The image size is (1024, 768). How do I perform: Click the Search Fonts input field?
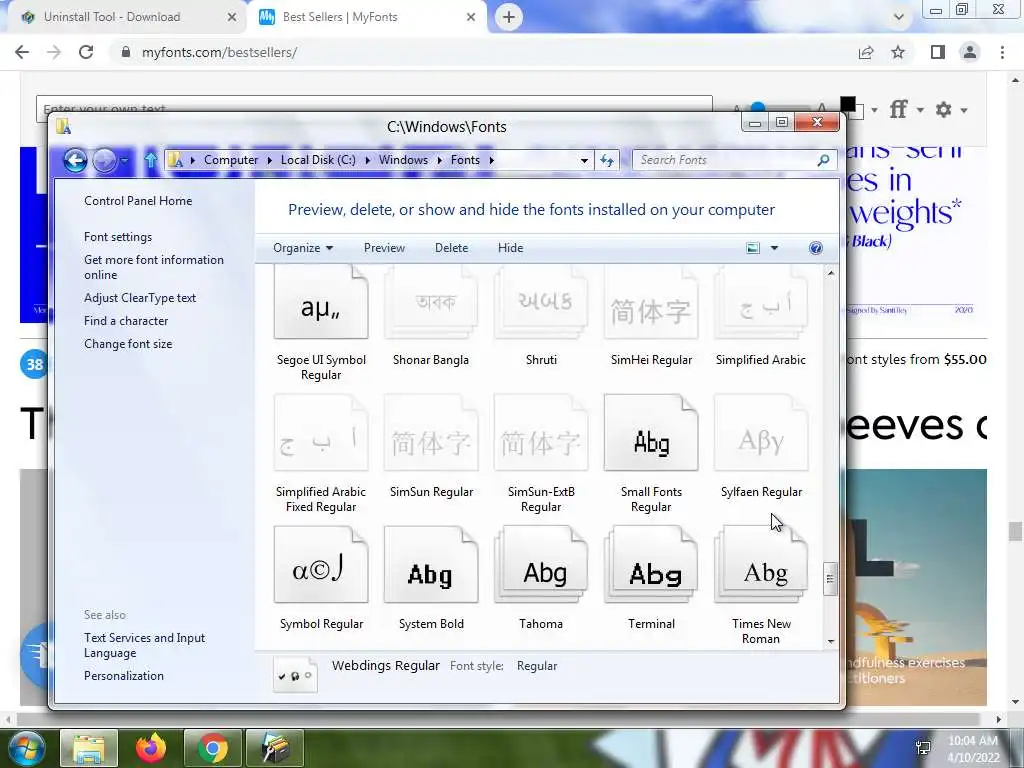tap(725, 160)
